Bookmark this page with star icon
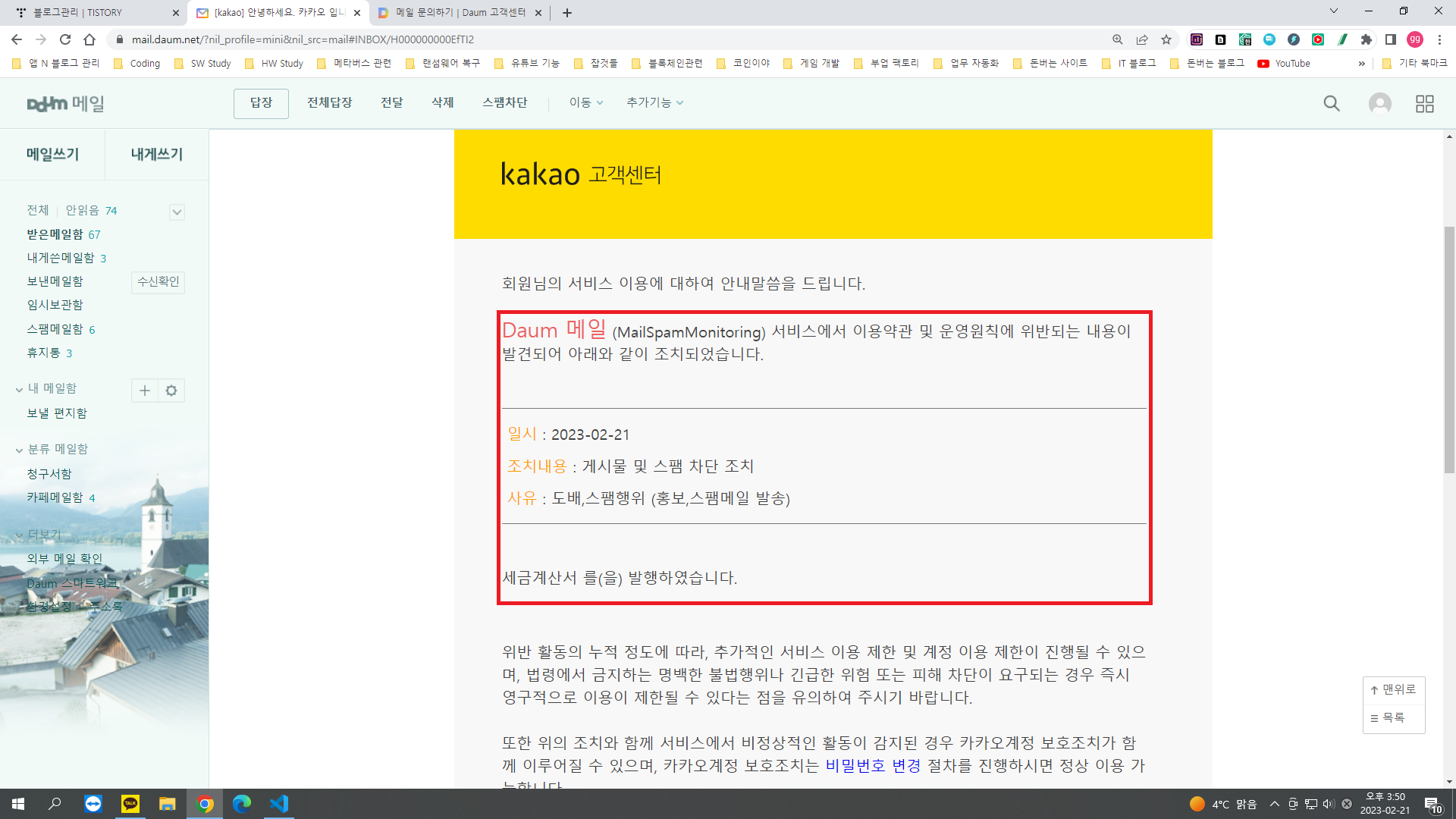This screenshot has height=819, width=1456. 1166,39
